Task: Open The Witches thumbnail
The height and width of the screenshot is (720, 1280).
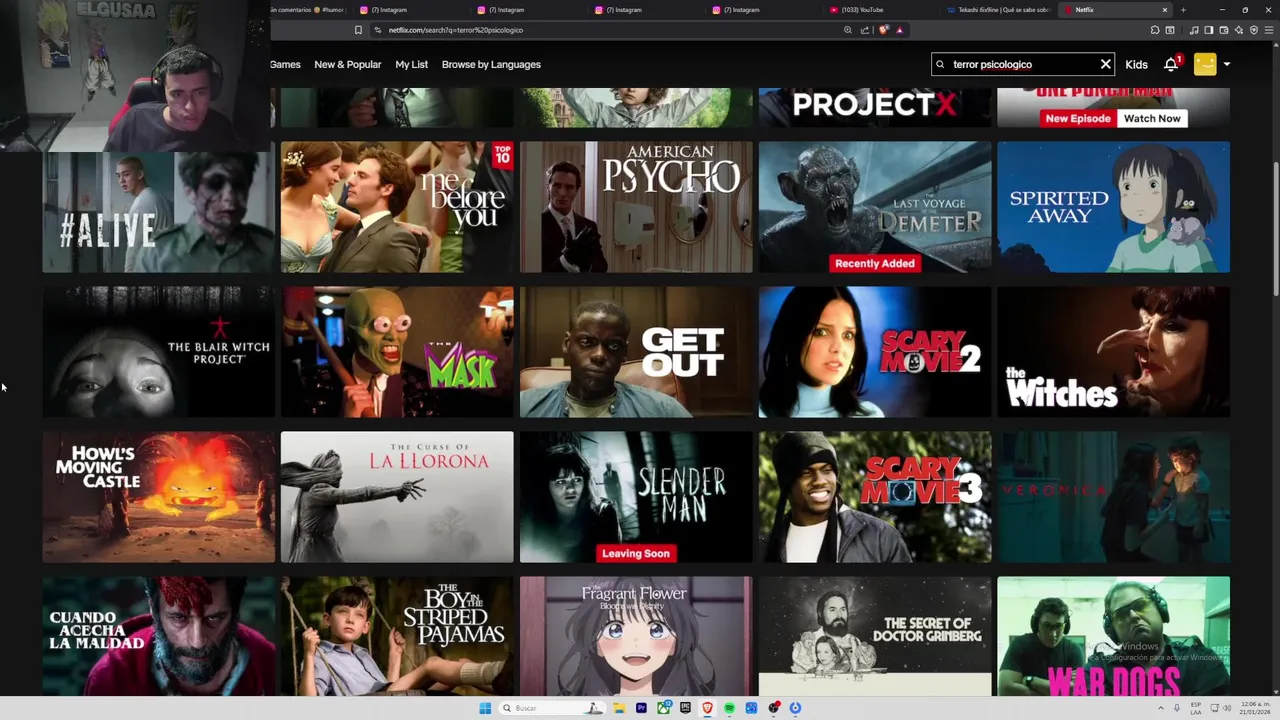Action: tap(1113, 352)
